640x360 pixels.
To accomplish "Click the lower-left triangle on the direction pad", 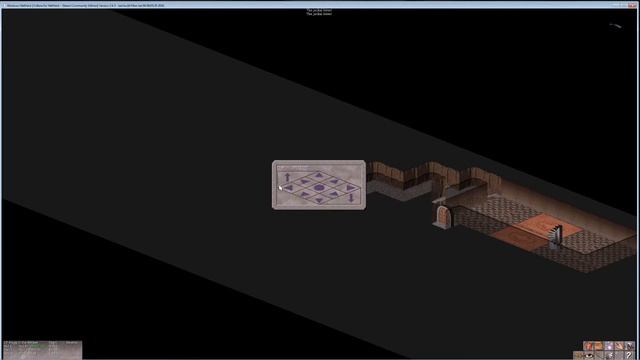I will pyautogui.click(x=304, y=193).
